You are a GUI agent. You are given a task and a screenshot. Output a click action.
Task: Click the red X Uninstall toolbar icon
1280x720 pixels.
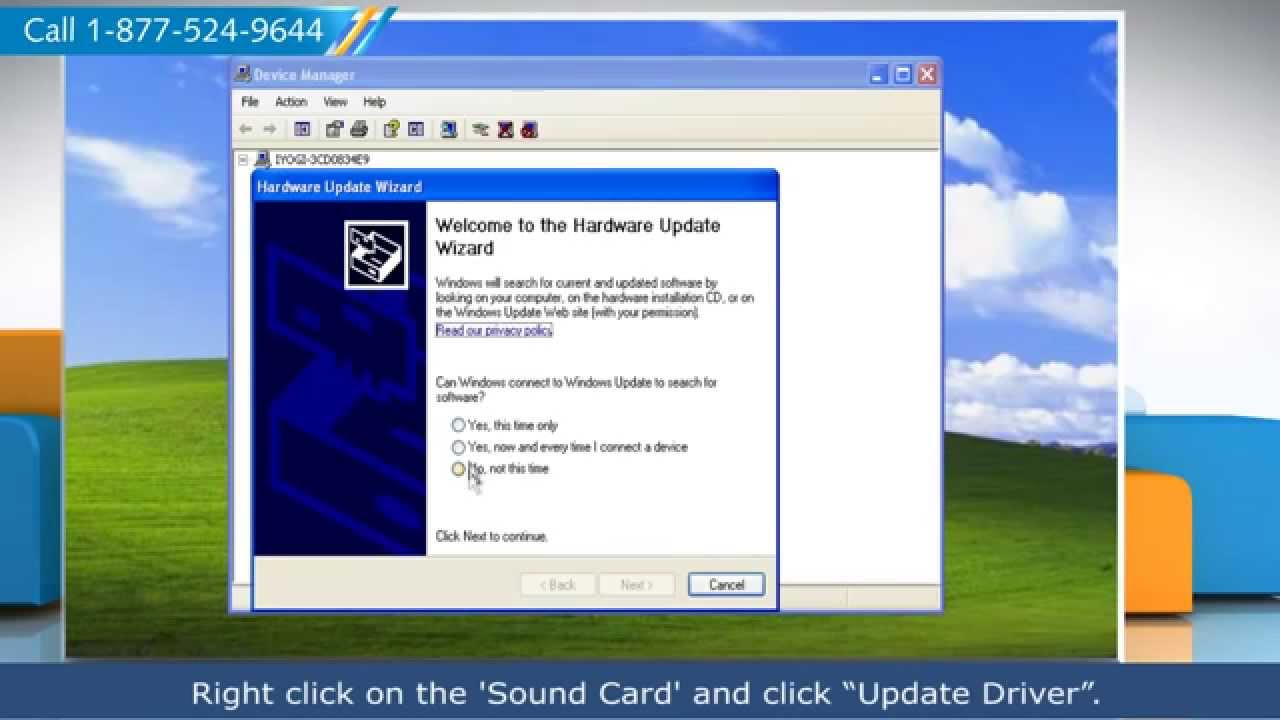(x=505, y=129)
